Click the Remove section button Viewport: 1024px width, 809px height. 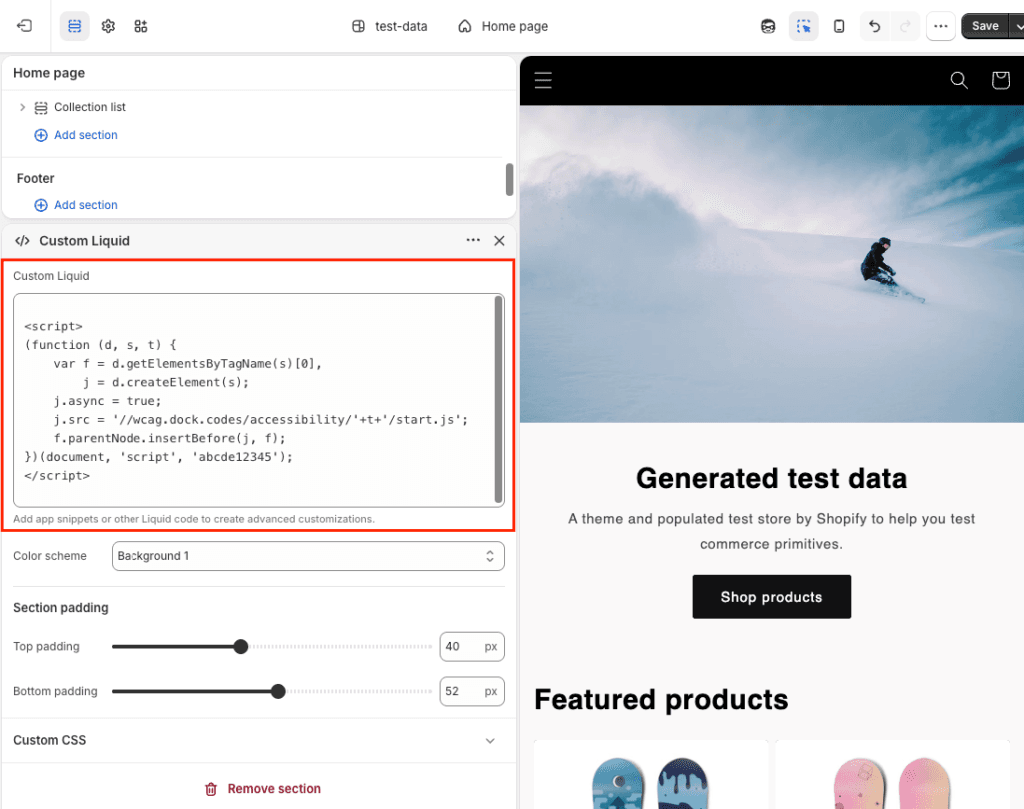click(x=263, y=789)
